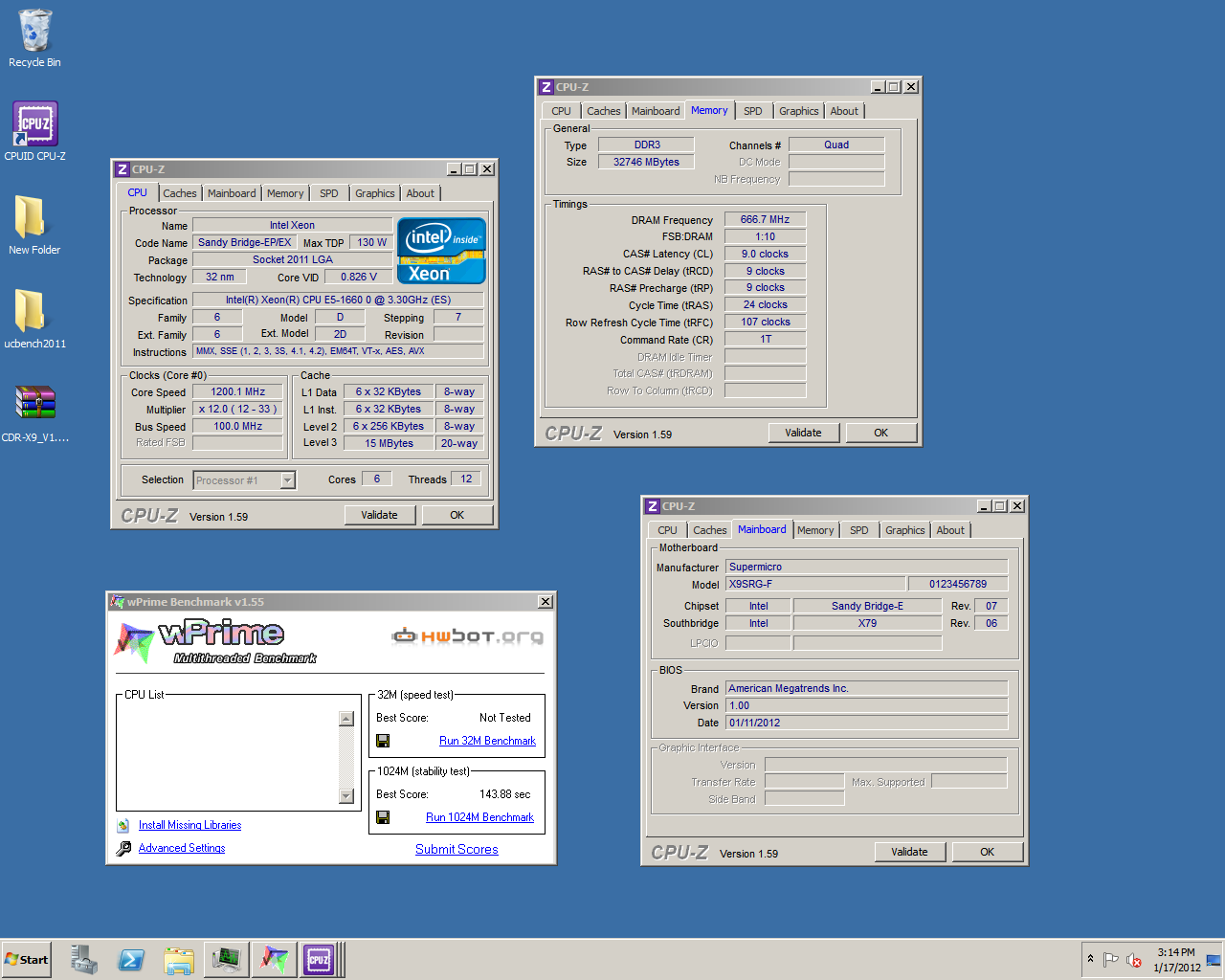Click the save icon for the 32M score
This screenshot has width=1225, height=980.
pyautogui.click(x=383, y=741)
